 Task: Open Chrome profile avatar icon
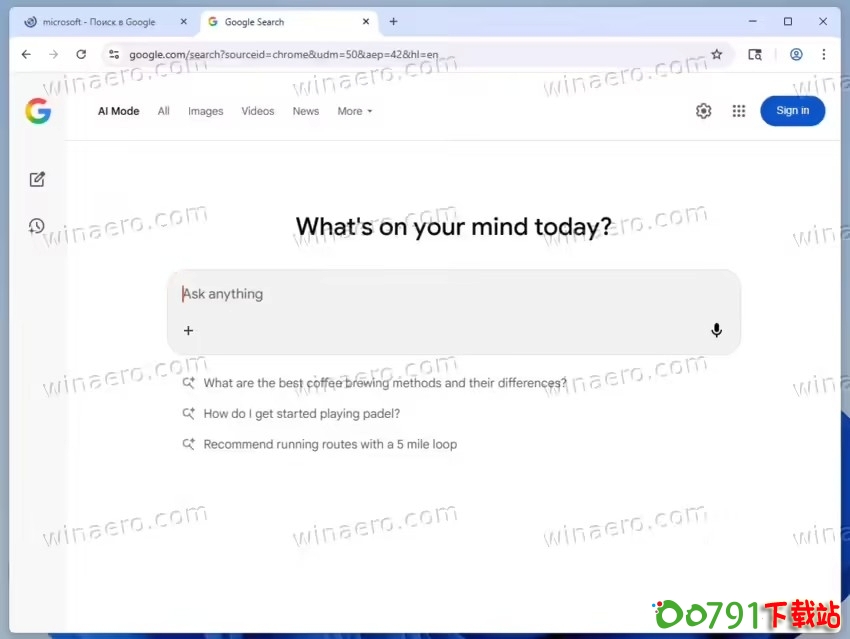tap(796, 54)
